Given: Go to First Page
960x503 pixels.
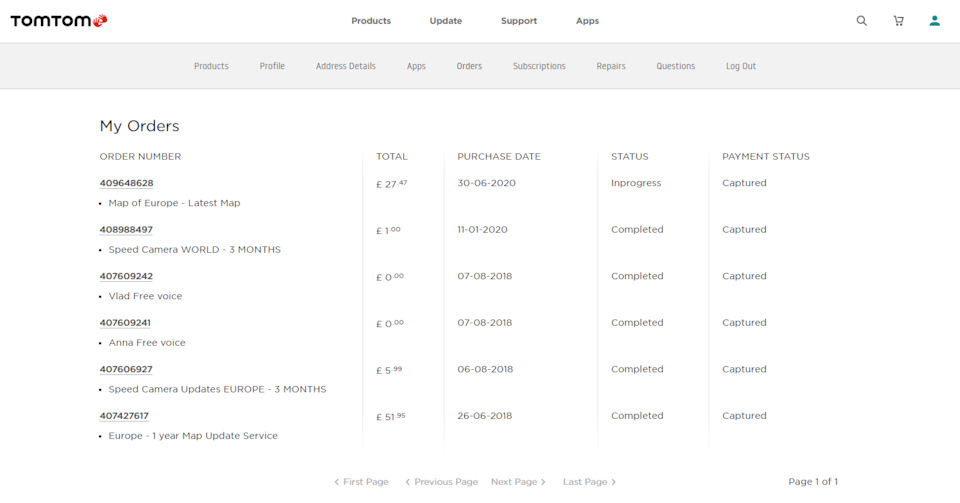Looking at the screenshot, I should pos(361,482).
